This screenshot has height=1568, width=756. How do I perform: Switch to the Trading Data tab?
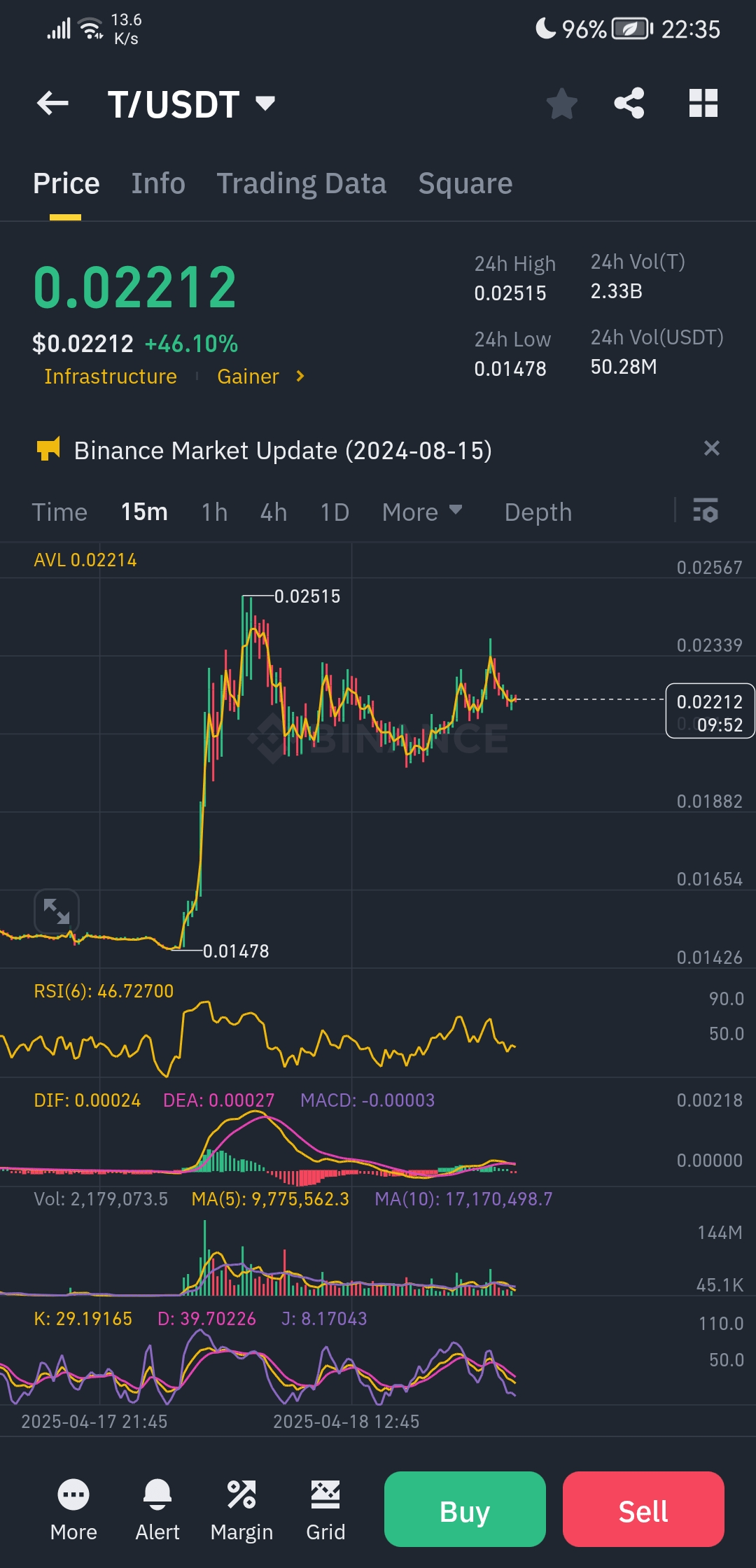pos(301,183)
